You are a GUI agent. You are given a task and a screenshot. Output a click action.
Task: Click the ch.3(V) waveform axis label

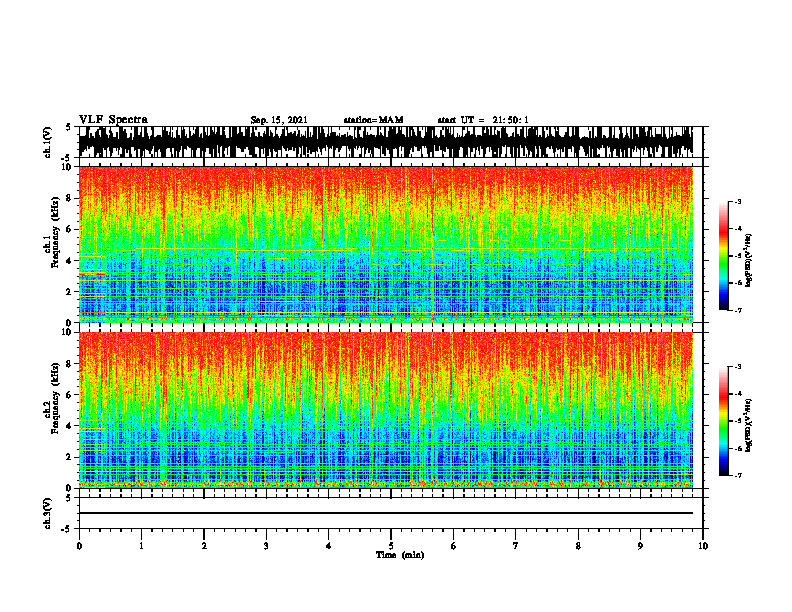coord(48,513)
